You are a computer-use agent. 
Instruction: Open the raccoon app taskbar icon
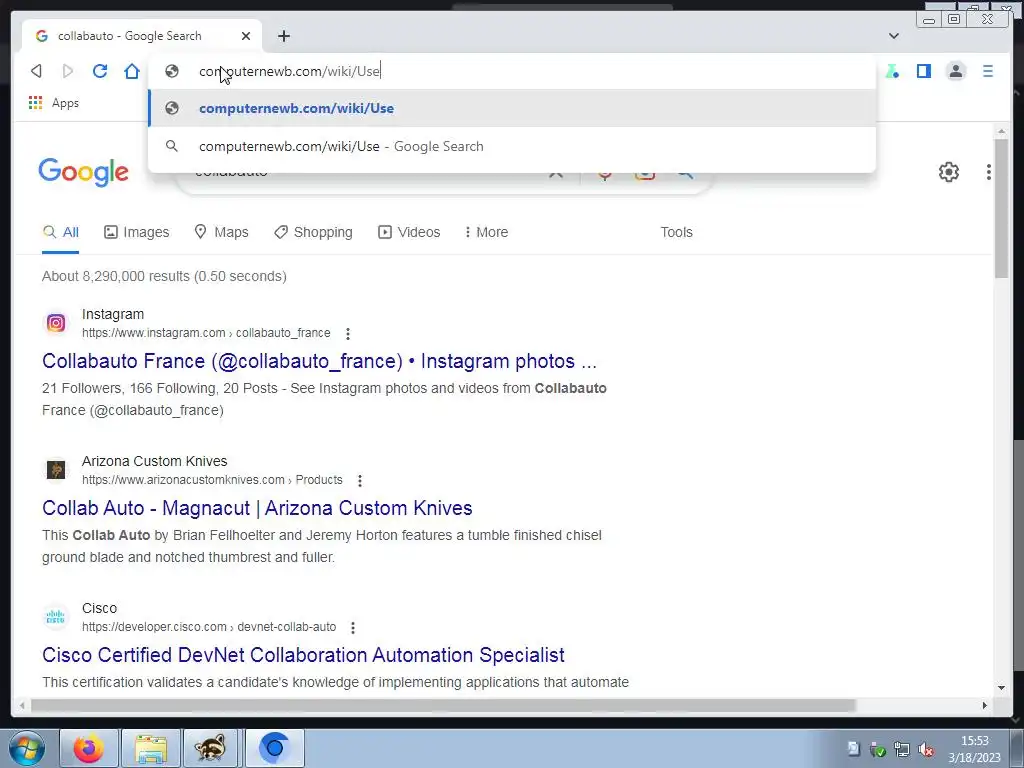pos(212,748)
